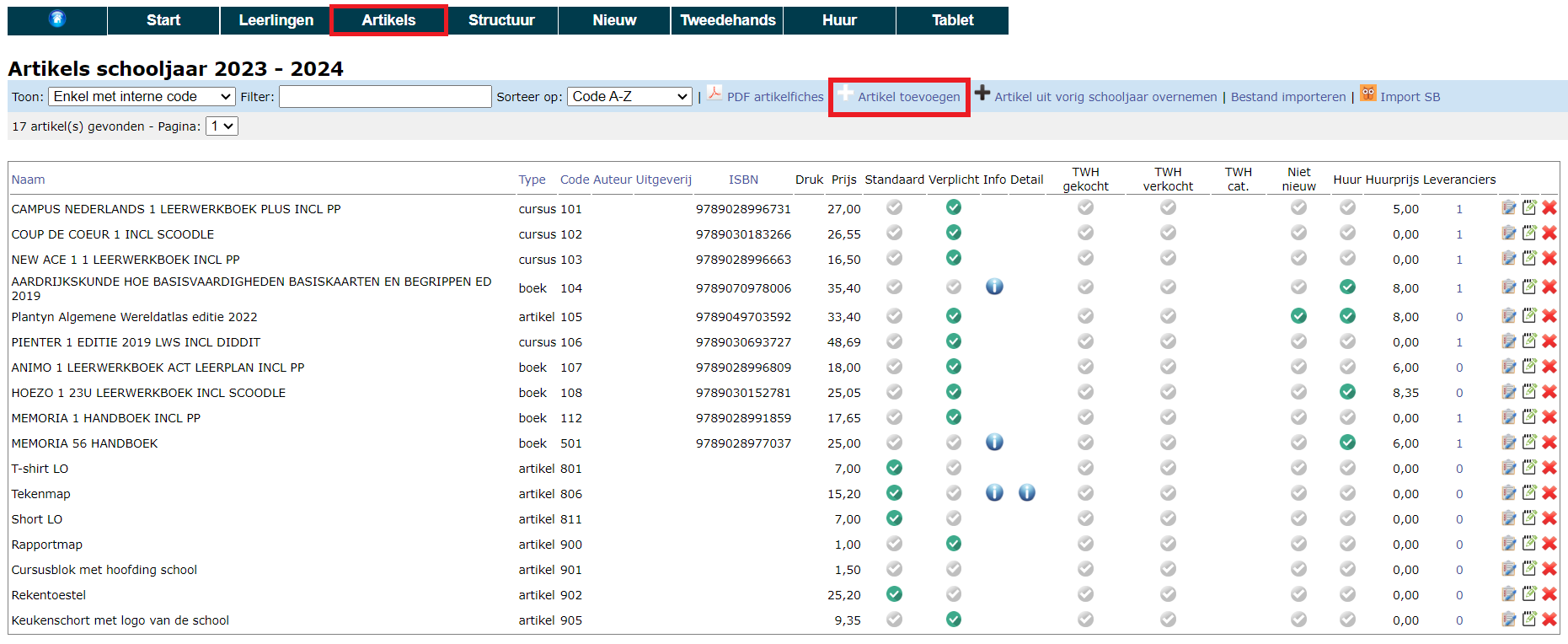Delete Keukenschort met logo with the red X
This screenshot has width=1568, height=644.
(1549, 619)
